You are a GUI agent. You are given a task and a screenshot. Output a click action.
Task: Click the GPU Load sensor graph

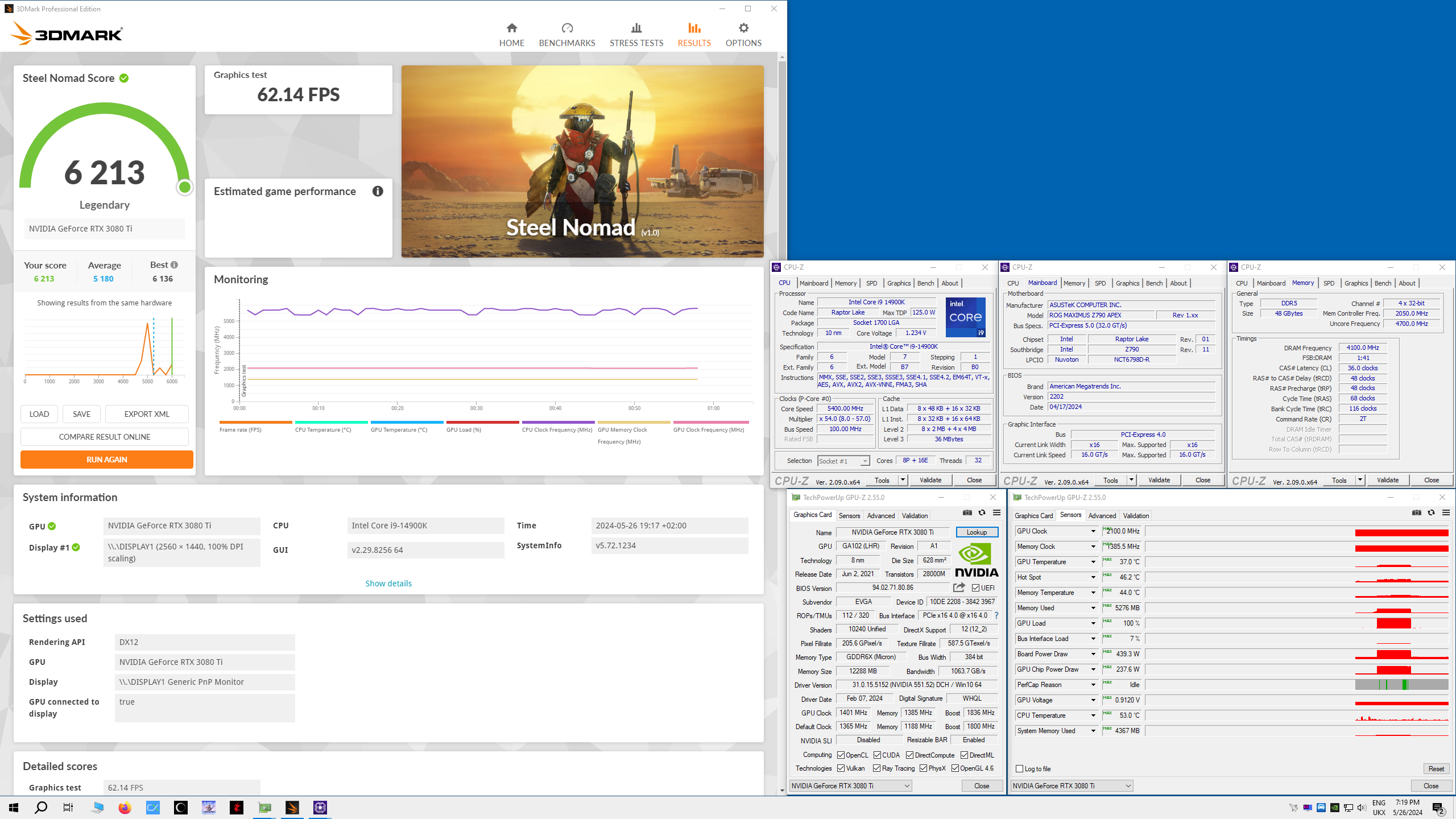[x=1297, y=623]
